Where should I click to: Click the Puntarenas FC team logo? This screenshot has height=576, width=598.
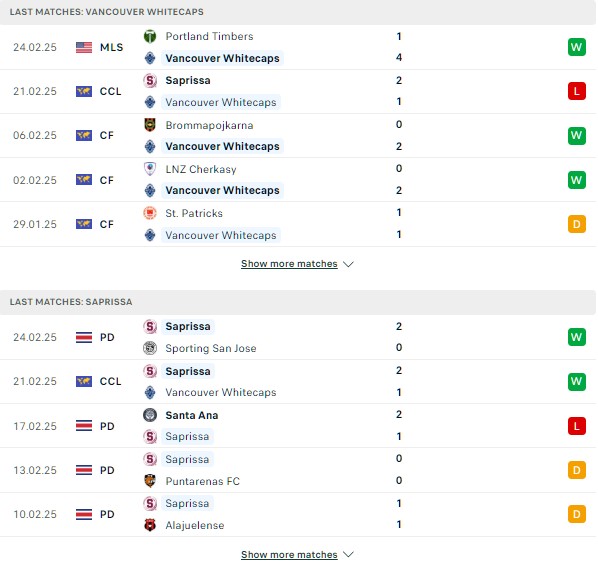(150, 481)
